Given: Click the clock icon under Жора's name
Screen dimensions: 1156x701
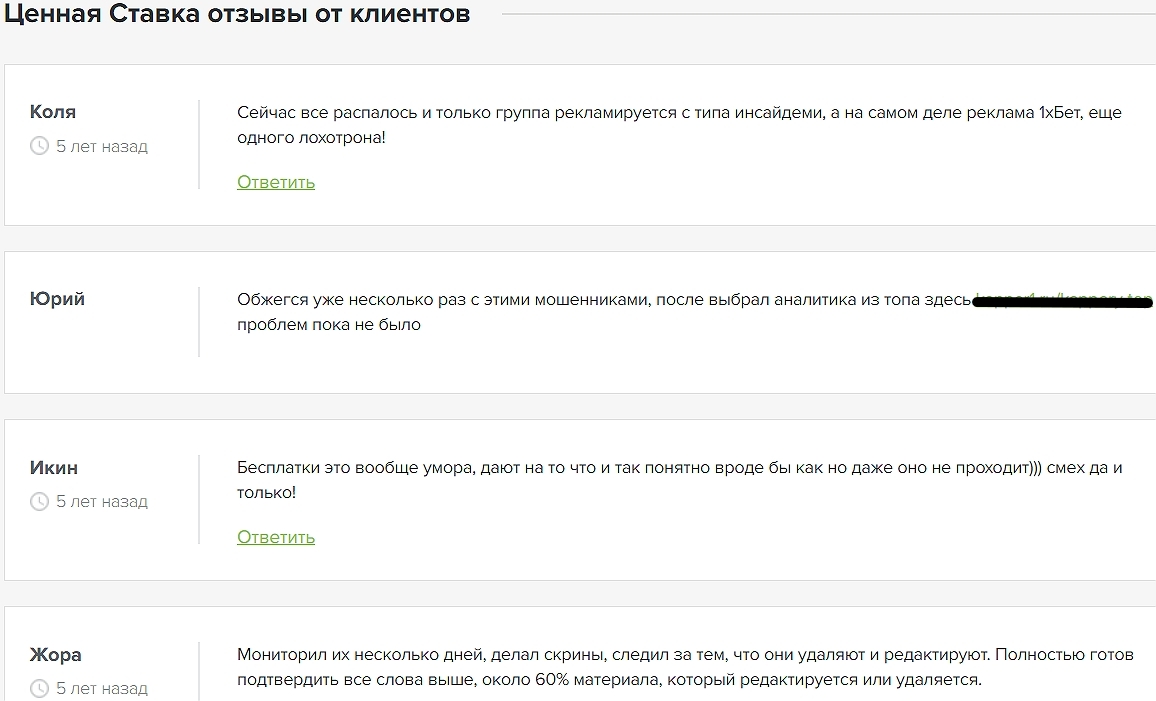Looking at the screenshot, I should coord(40,689).
